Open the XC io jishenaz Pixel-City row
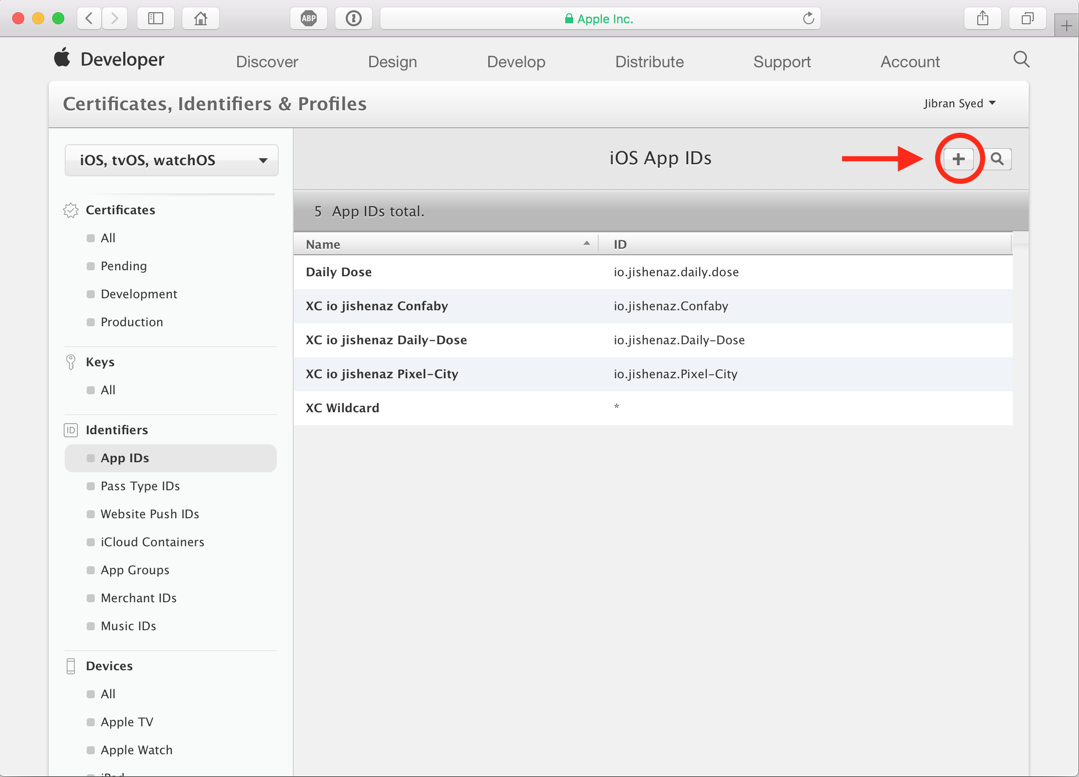The height and width of the screenshot is (777, 1079). tap(653, 374)
